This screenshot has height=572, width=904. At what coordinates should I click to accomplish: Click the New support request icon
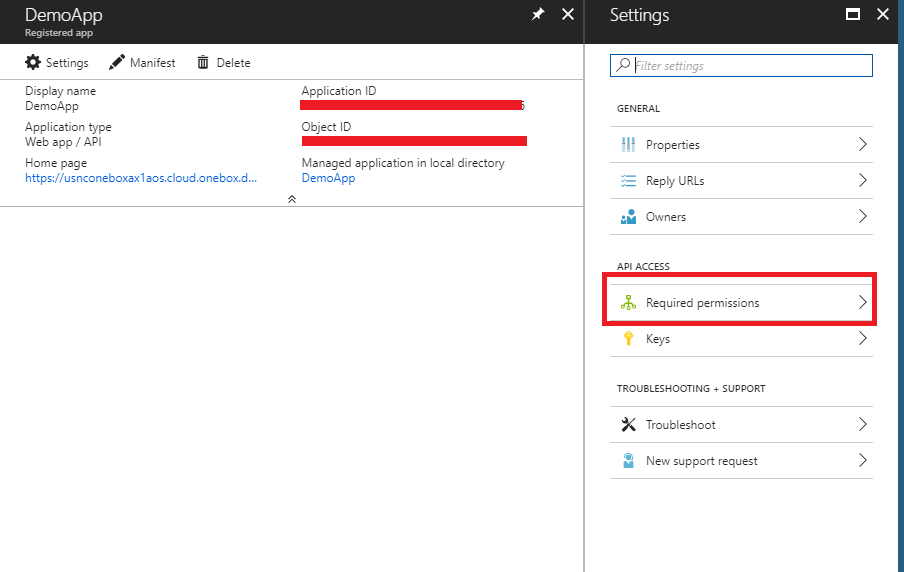(x=628, y=461)
